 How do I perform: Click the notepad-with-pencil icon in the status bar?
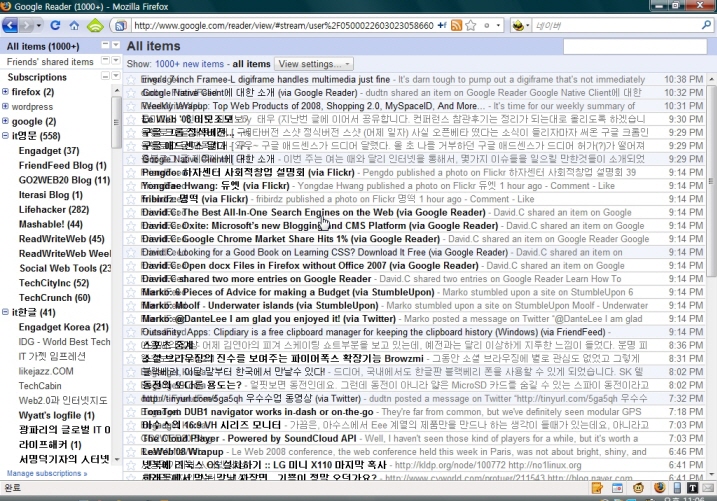pos(597,488)
